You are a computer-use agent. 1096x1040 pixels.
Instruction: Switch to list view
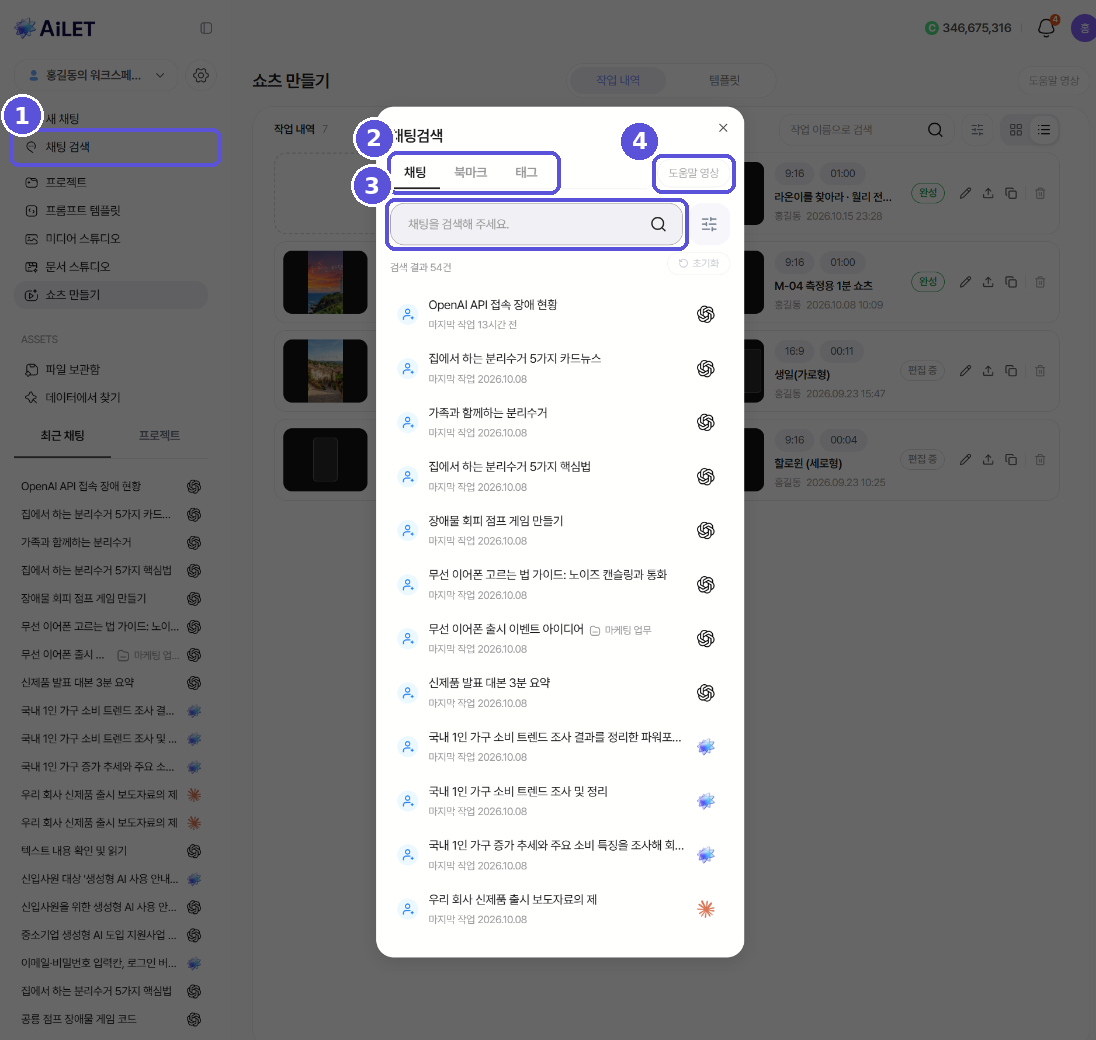pos(1044,130)
